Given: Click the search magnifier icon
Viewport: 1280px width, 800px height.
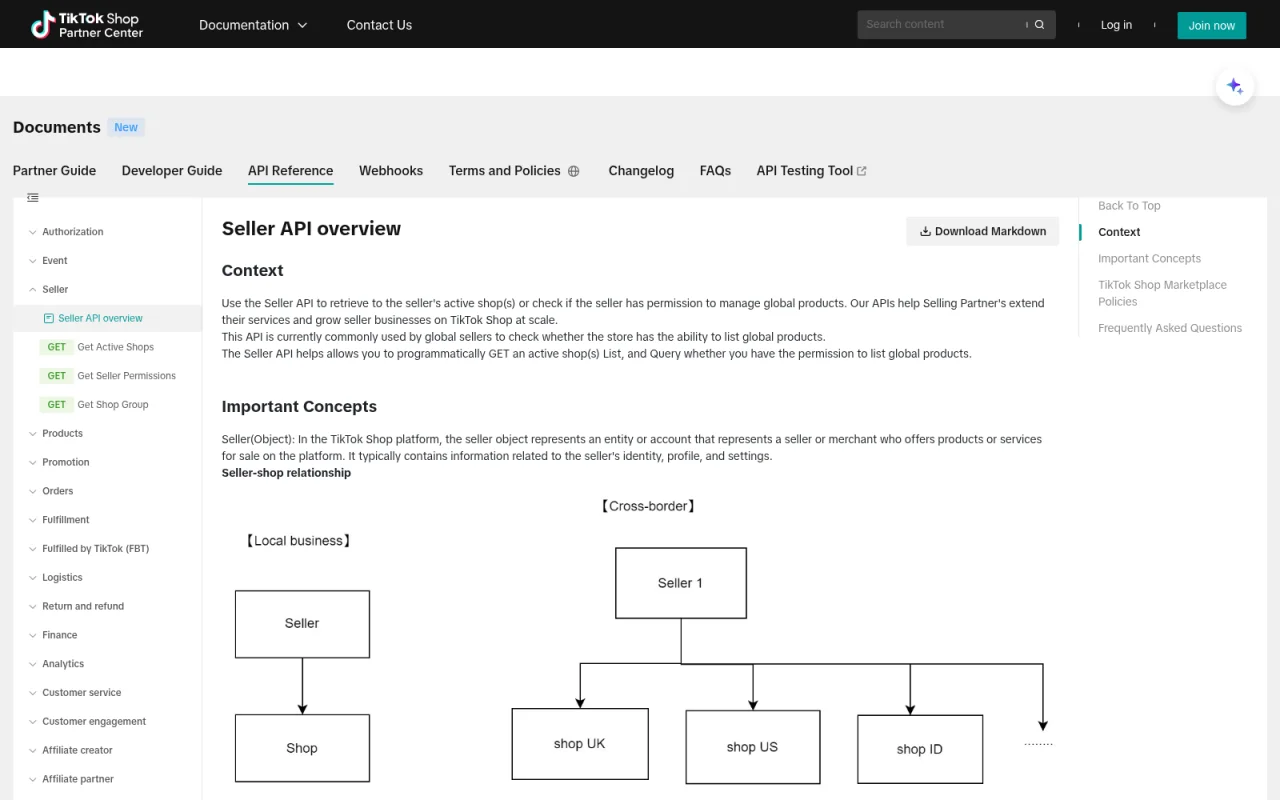Looking at the screenshot, I should [x=1039, y=25].
